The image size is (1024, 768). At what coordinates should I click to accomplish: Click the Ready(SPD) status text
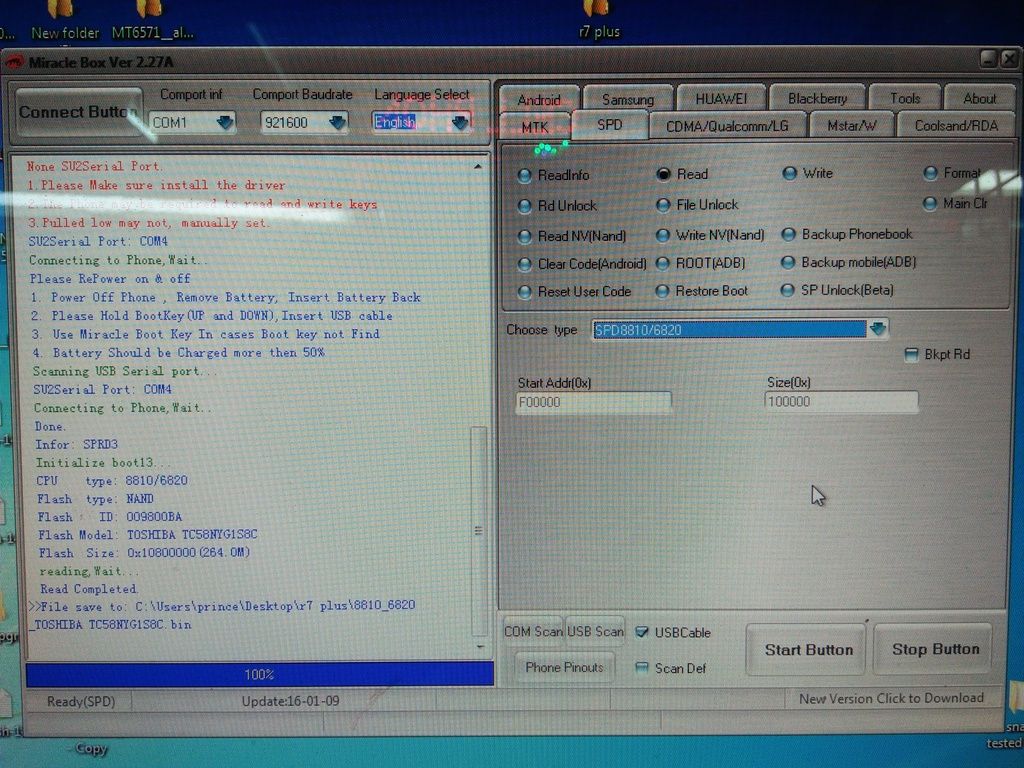click(x=81, y=701)
